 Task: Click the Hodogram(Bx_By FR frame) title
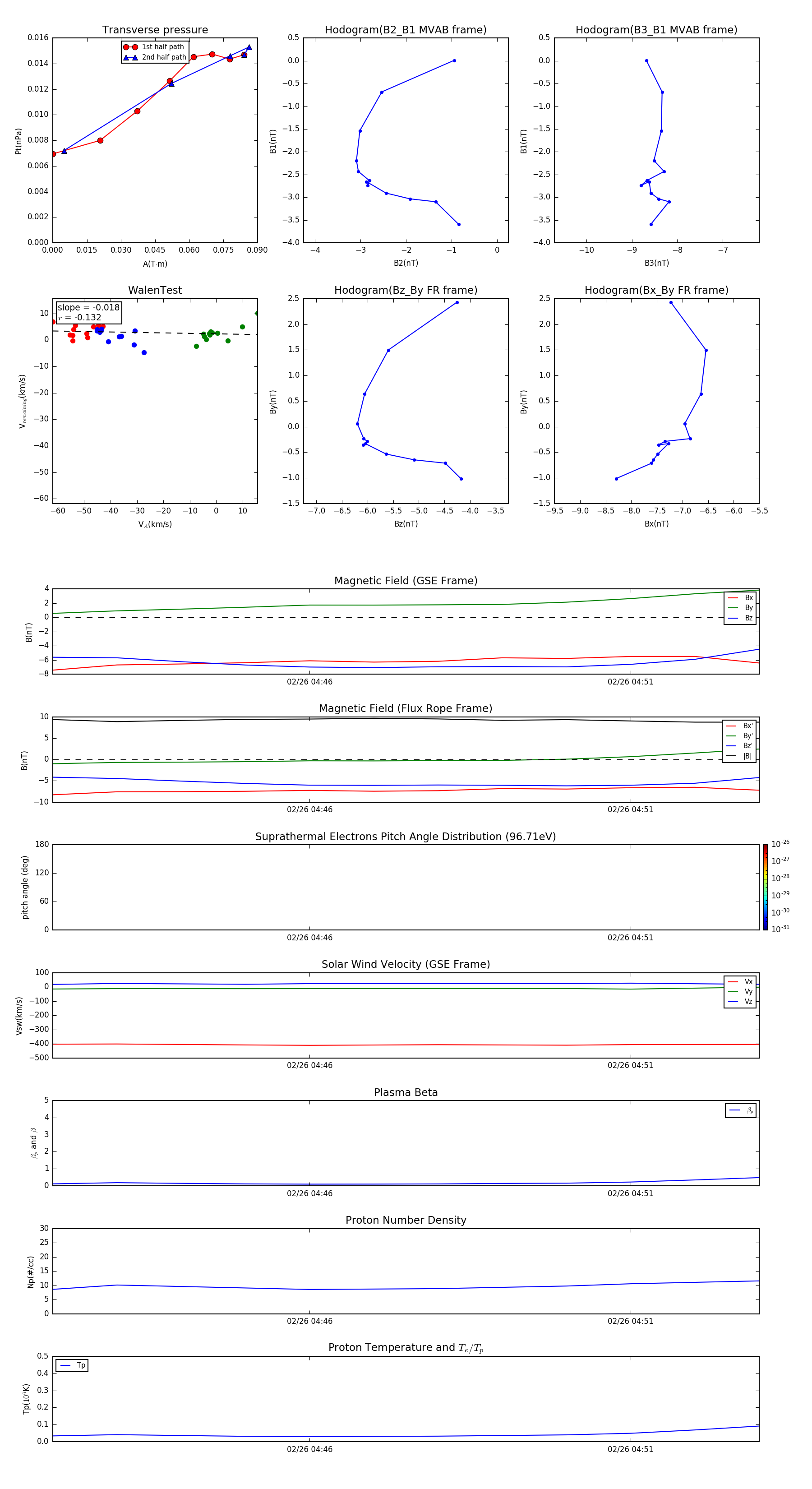[x=656, y=290]
